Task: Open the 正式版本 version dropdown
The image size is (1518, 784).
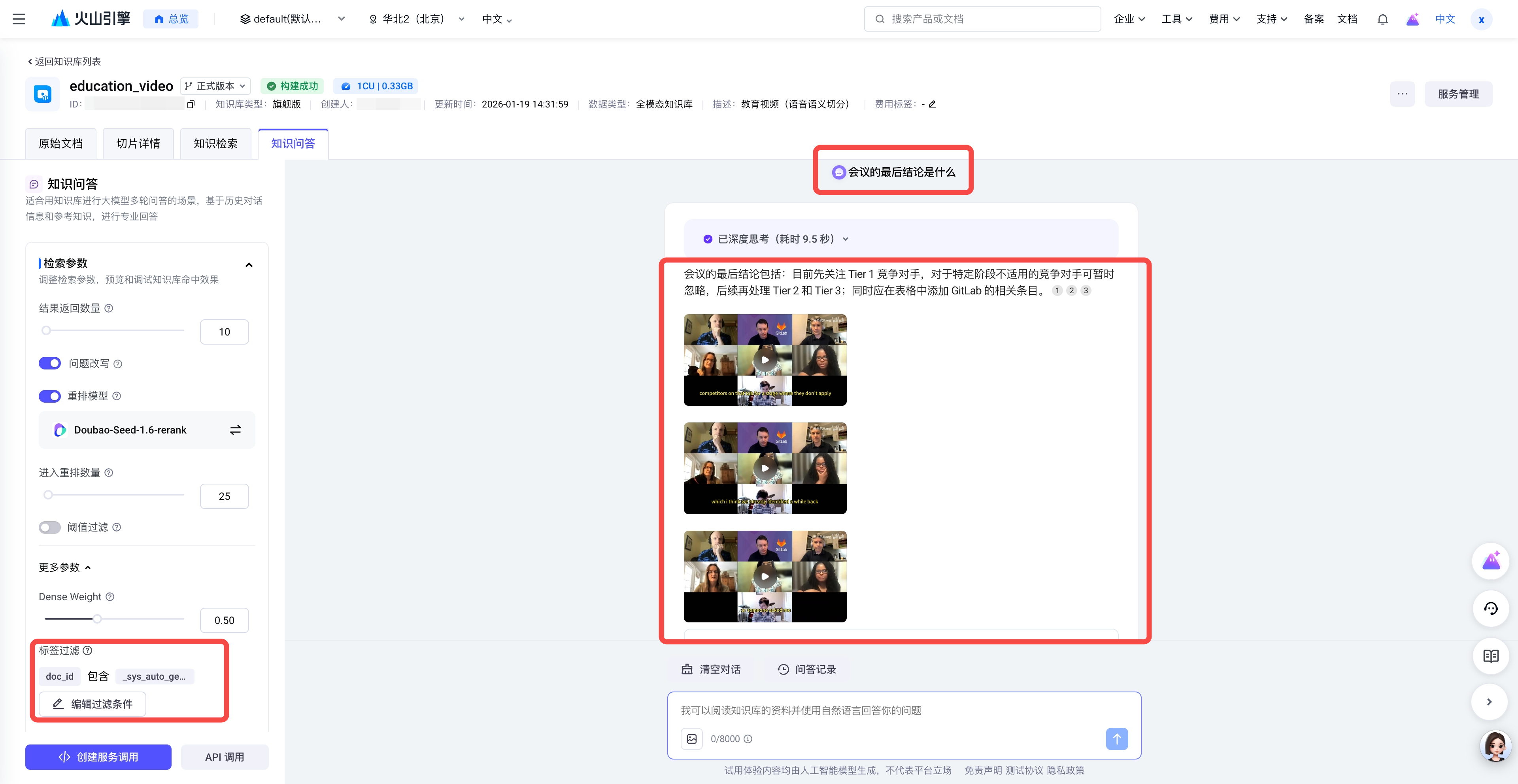Action: click(x=215, y=86)
